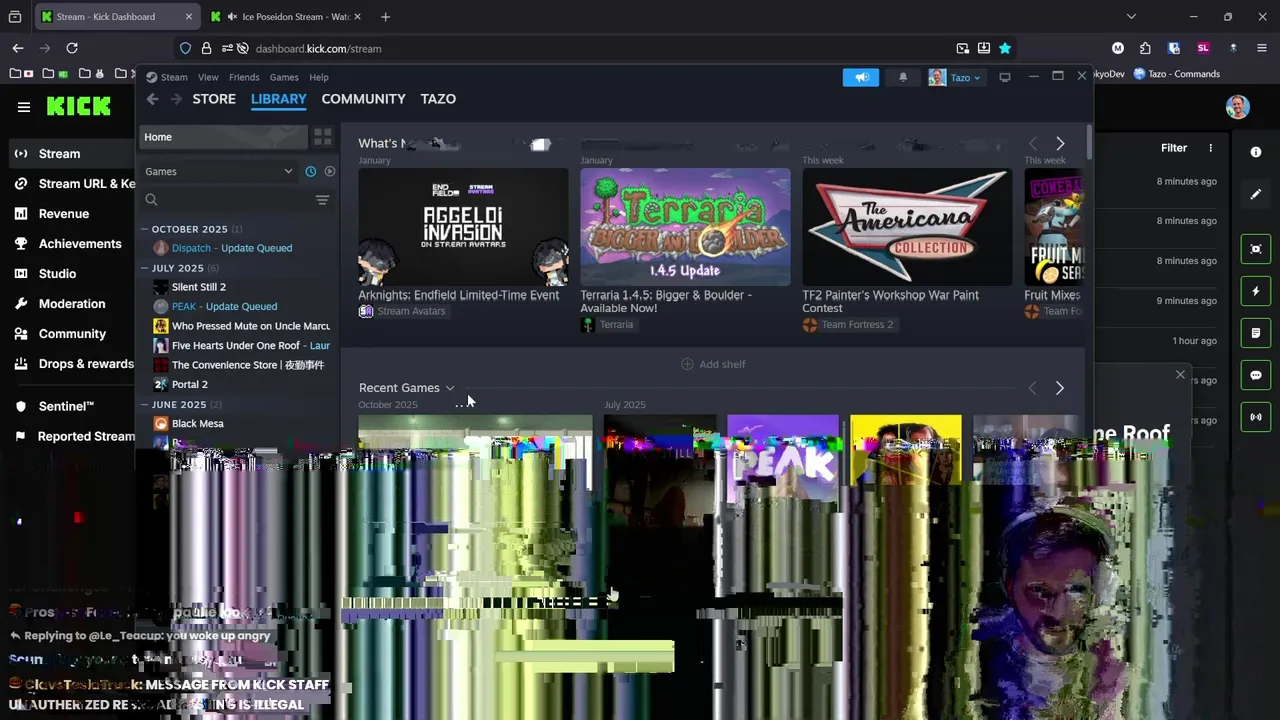Click Filter in Kick activity panel

coord(1174,148)
